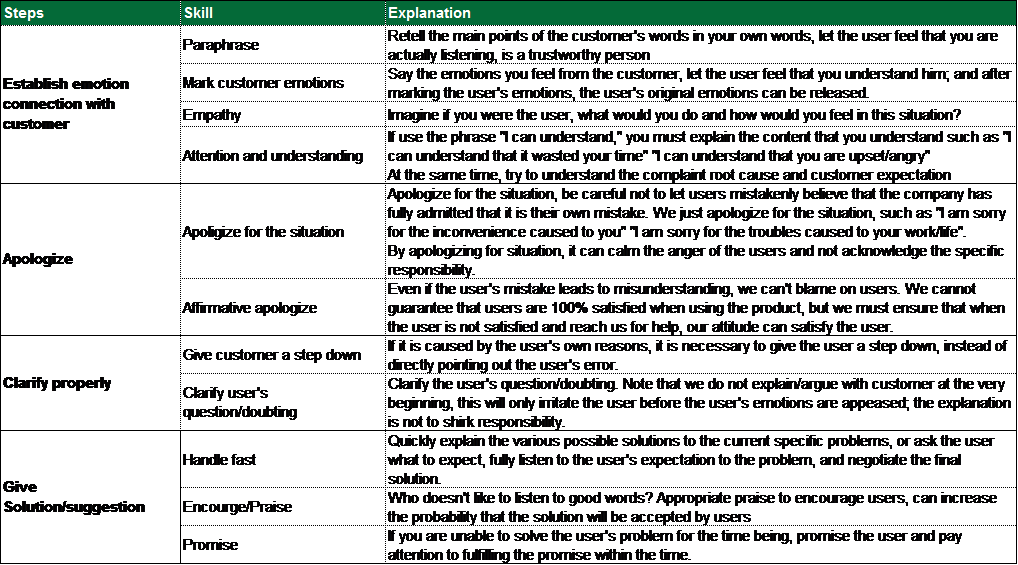Click the Encourage/Praise skill cell
Viewport: 1018px width, 565px height.
pos(236,507)
